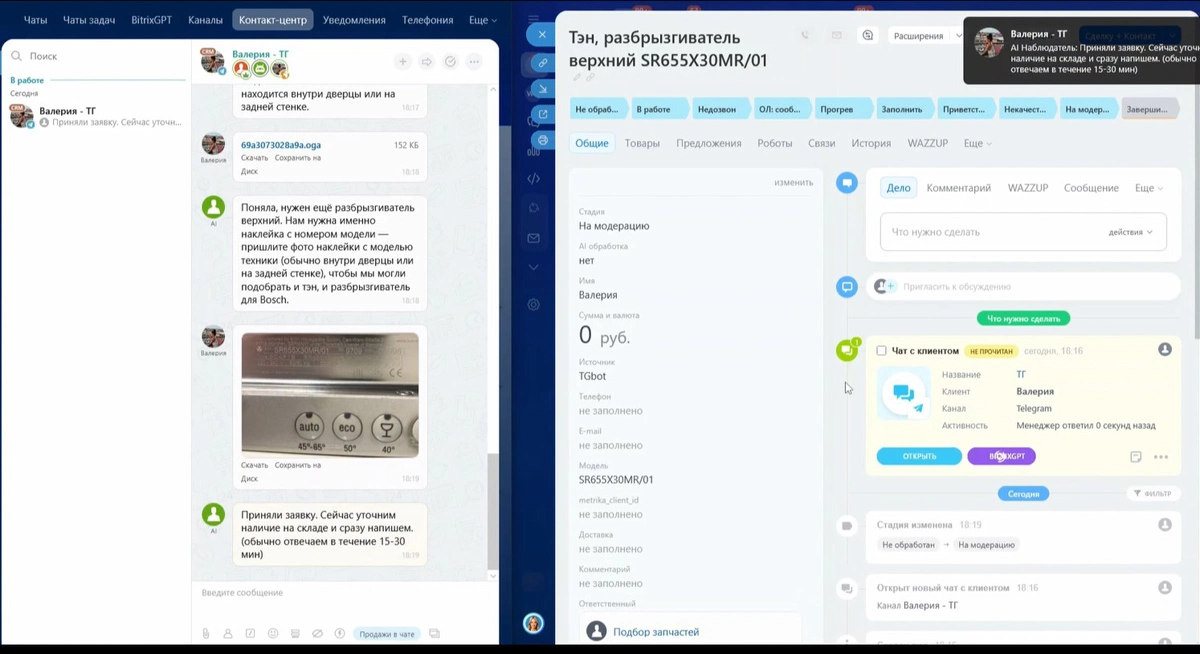Click the phone call icon in deal header
Viewport: 1200px width, 654px height.
805,36
